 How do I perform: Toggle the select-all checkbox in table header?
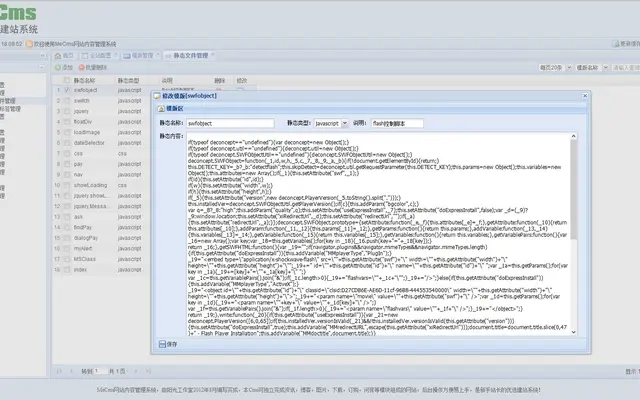point(67,80)
